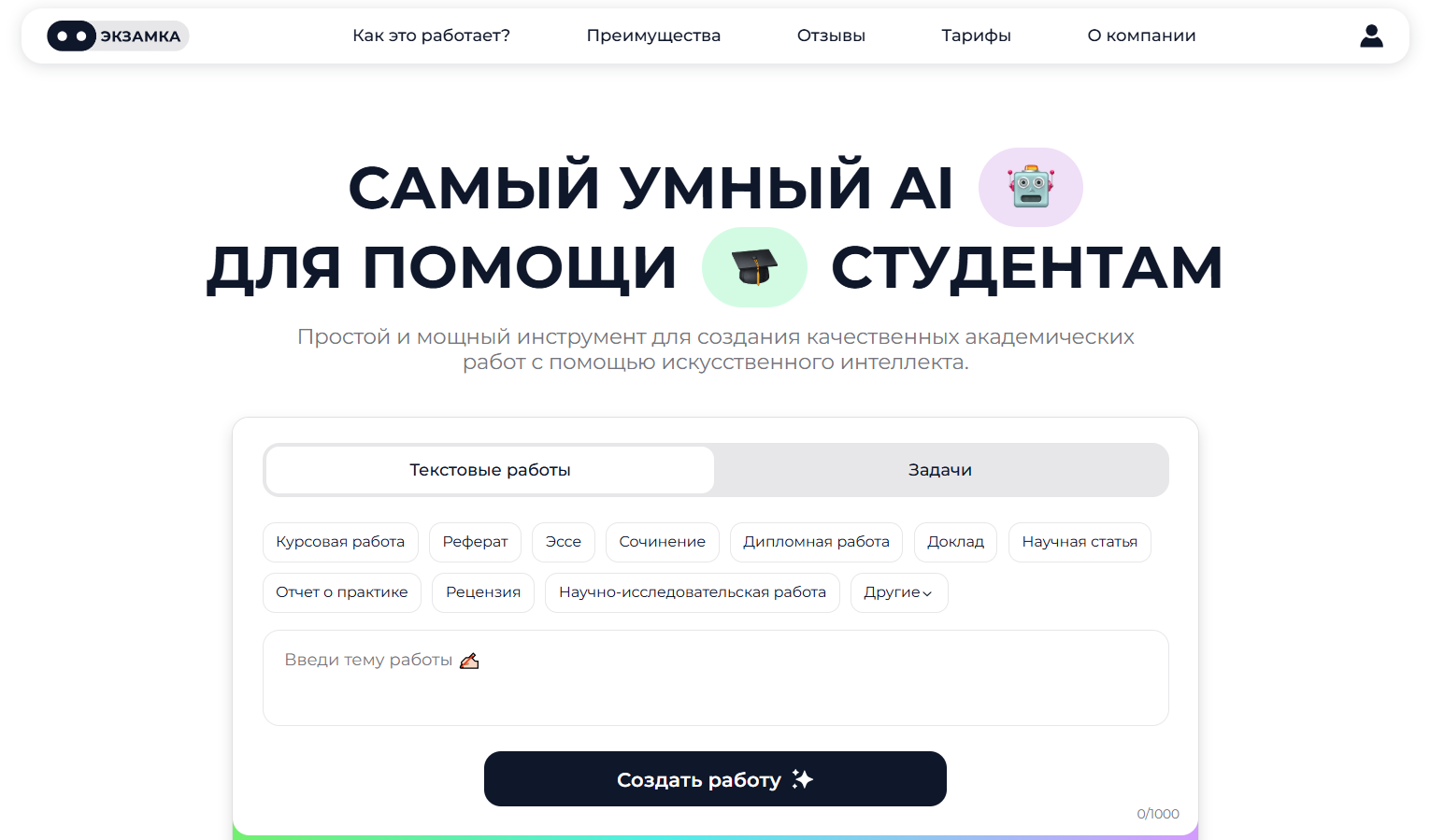Choose the Эссе work type
The image size is (1430, 840).
(564, 542)
